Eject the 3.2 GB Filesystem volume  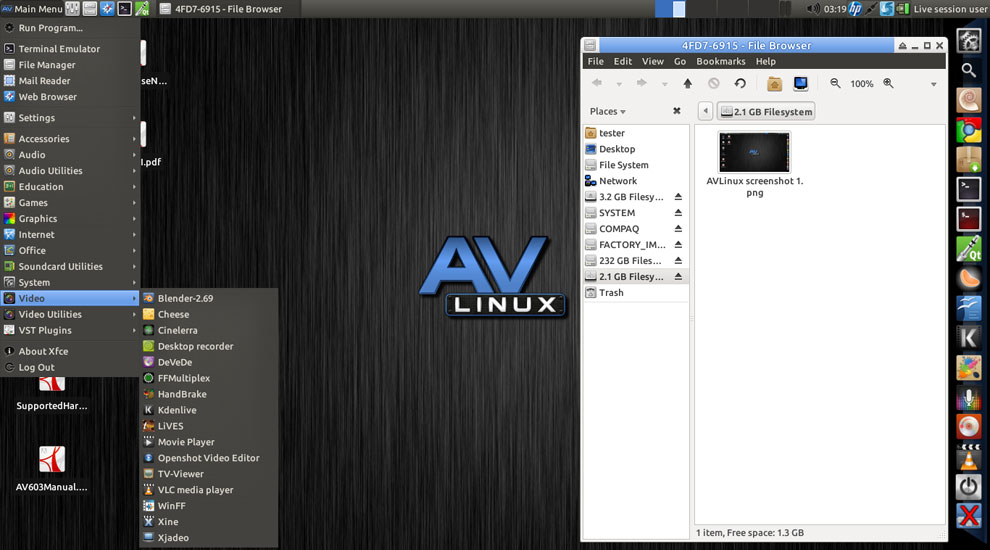pos(678,197)
